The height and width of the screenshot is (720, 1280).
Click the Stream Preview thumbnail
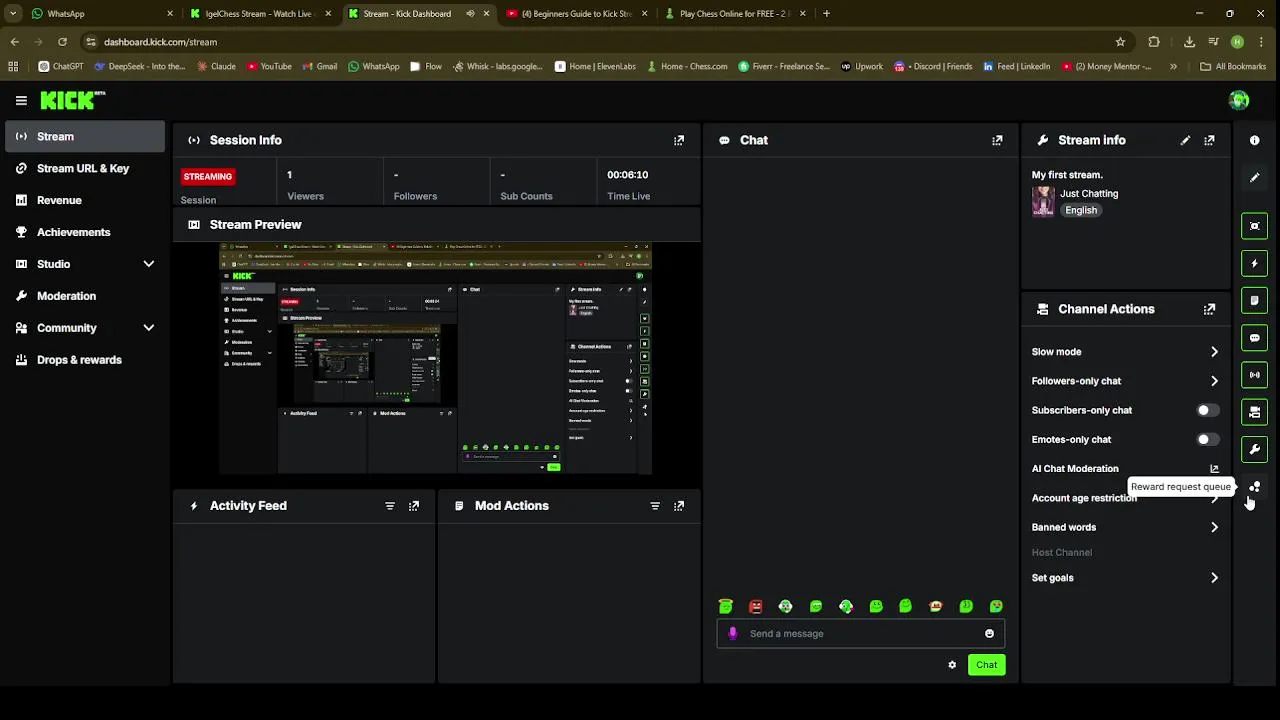(436, 358)
